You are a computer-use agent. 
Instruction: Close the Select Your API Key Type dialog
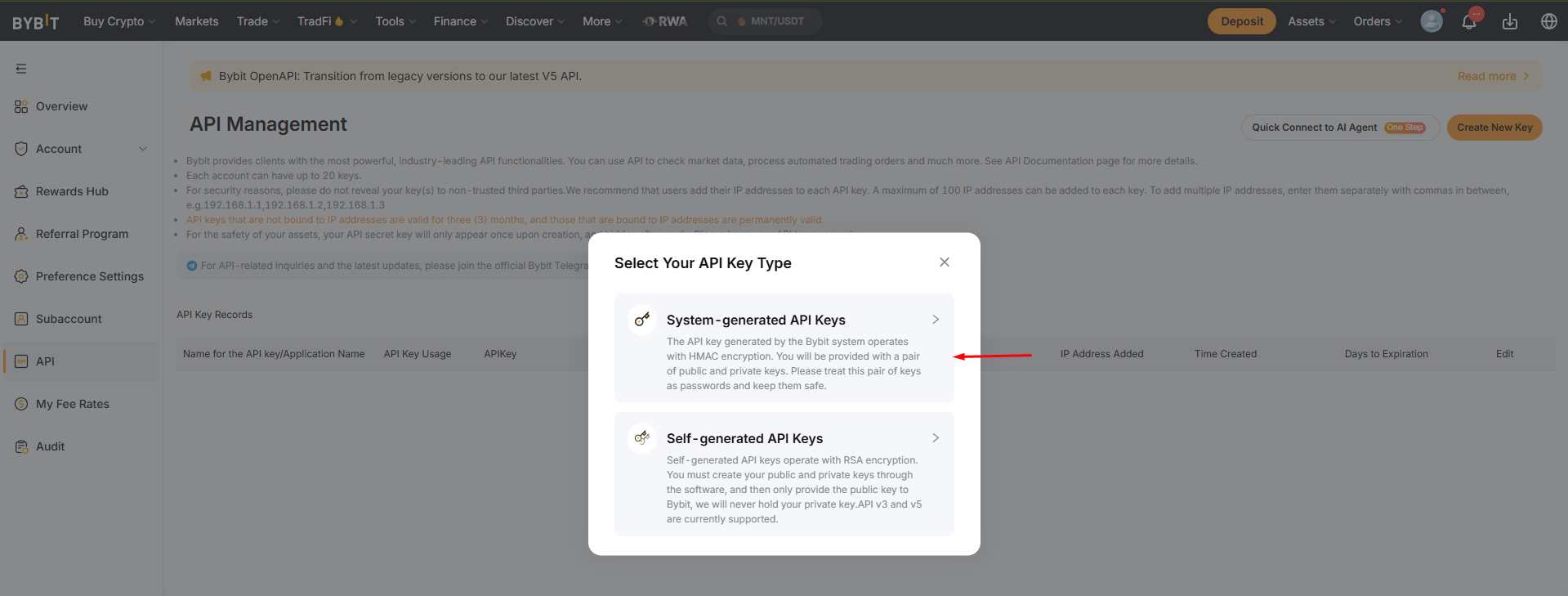coord(945,262)
